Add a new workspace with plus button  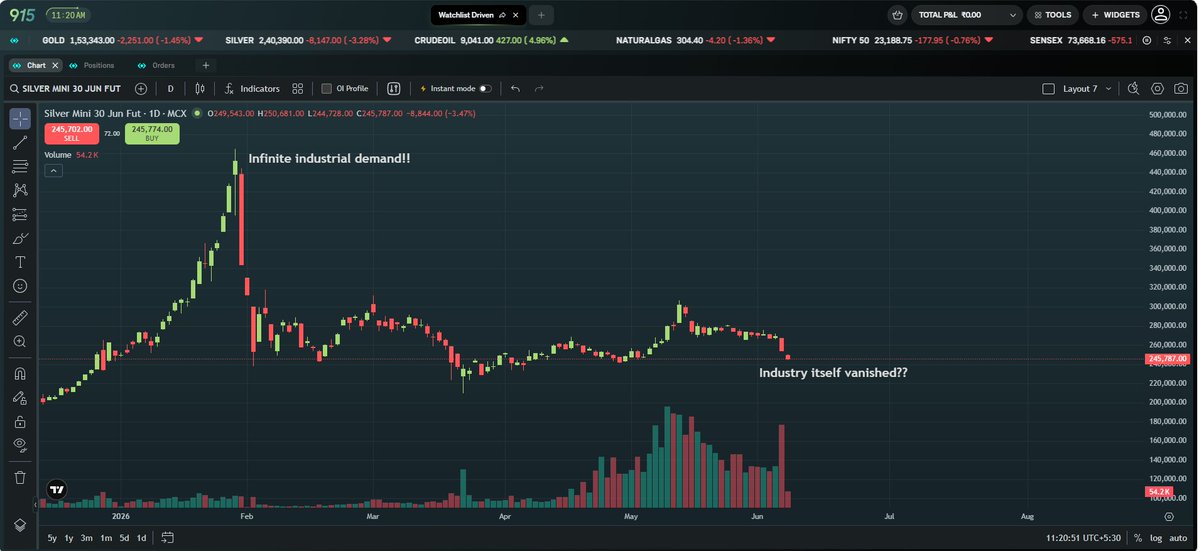(x=541, y=15)
